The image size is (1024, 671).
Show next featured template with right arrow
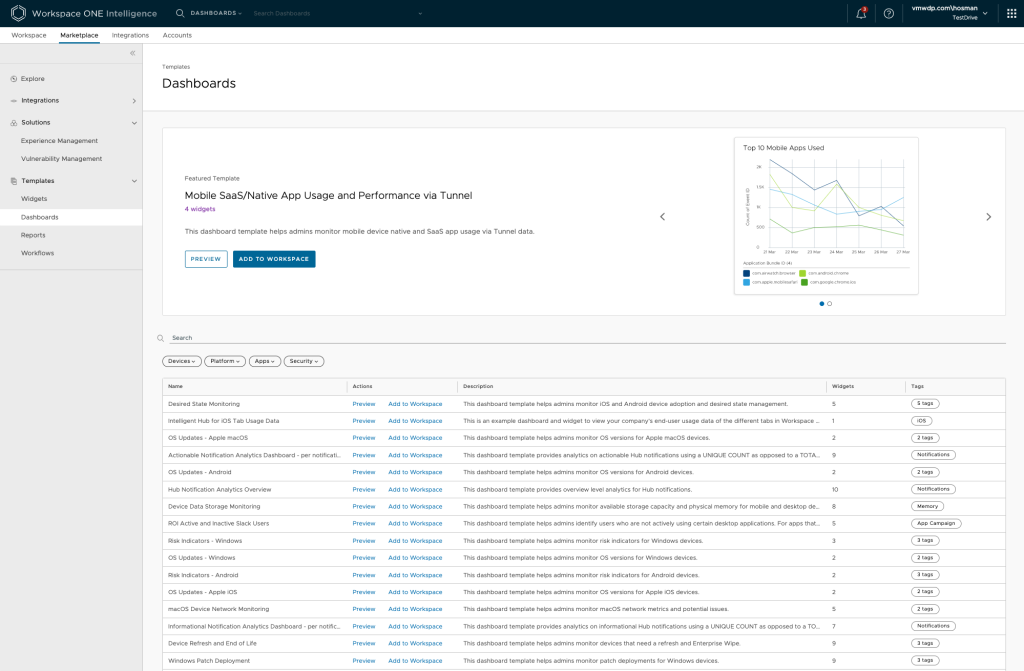[988, 217]
